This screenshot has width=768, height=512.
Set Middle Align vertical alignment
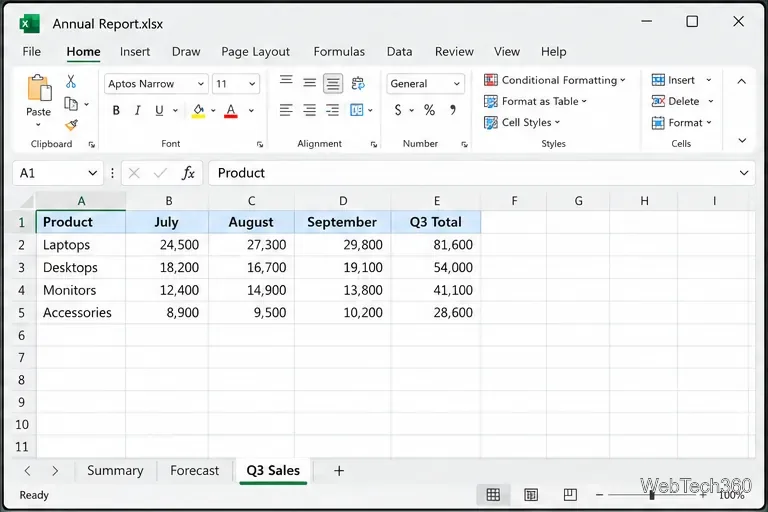point(310,83)
